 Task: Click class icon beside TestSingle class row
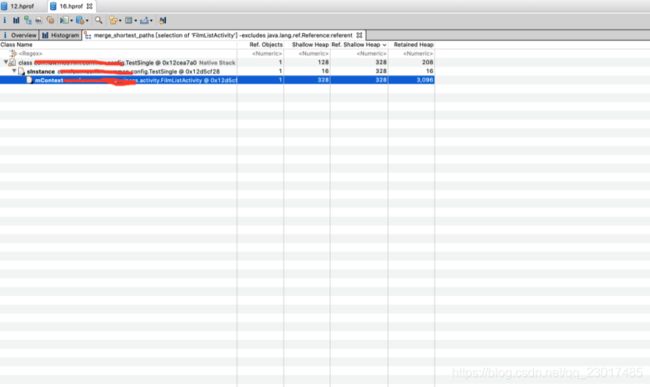point(12,63)
